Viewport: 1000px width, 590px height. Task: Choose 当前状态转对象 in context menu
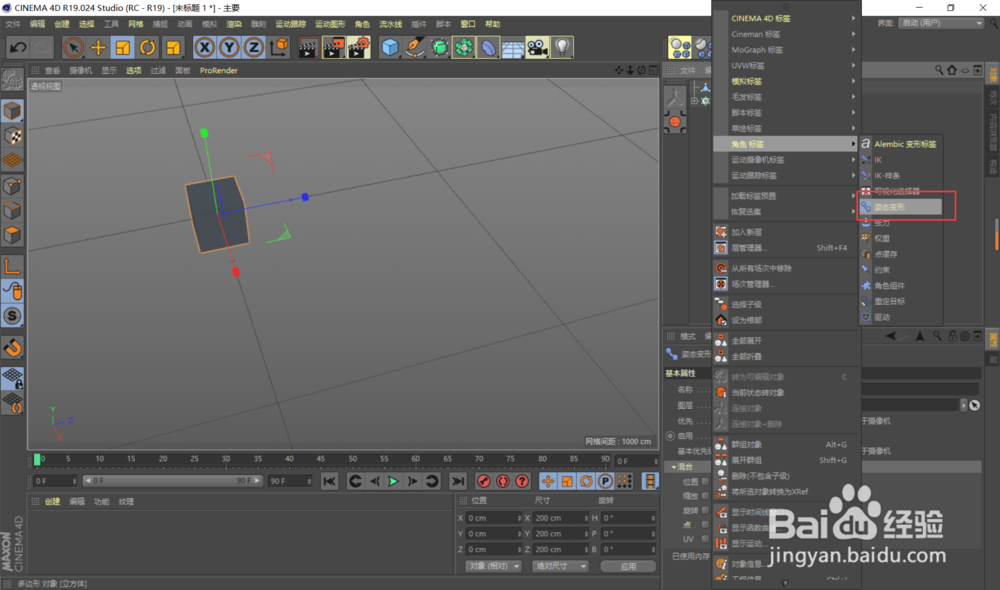pyautogui.click(x=786, y=392)
